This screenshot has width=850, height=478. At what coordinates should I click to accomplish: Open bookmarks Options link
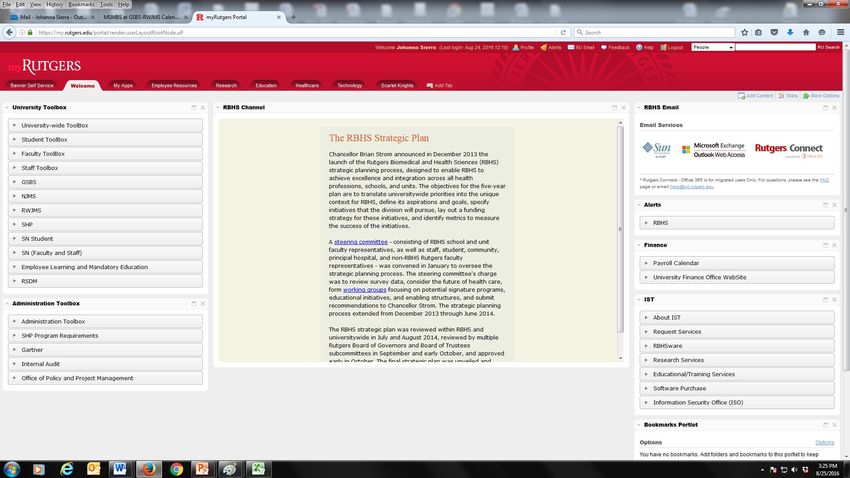click(x=825, y=443)
